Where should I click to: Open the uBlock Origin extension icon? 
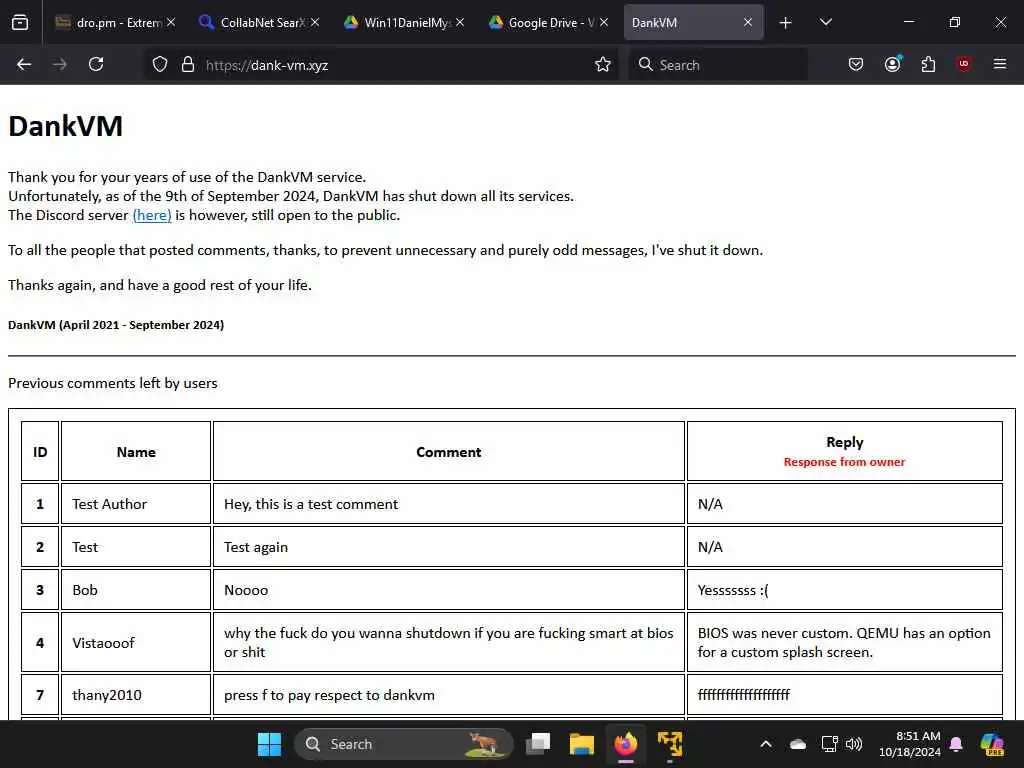pyautogui.click(x=964, y=64)
